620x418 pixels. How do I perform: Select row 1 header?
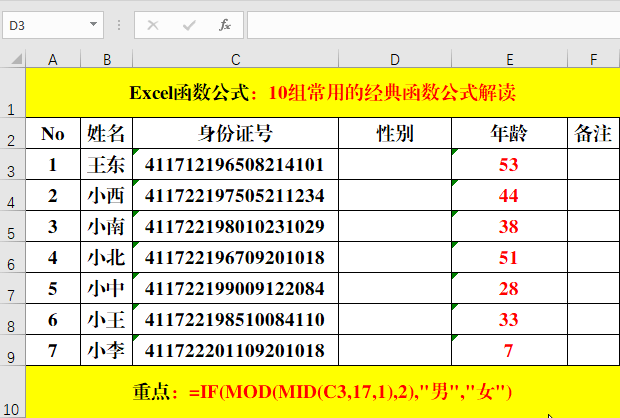[x=13, y=93]
